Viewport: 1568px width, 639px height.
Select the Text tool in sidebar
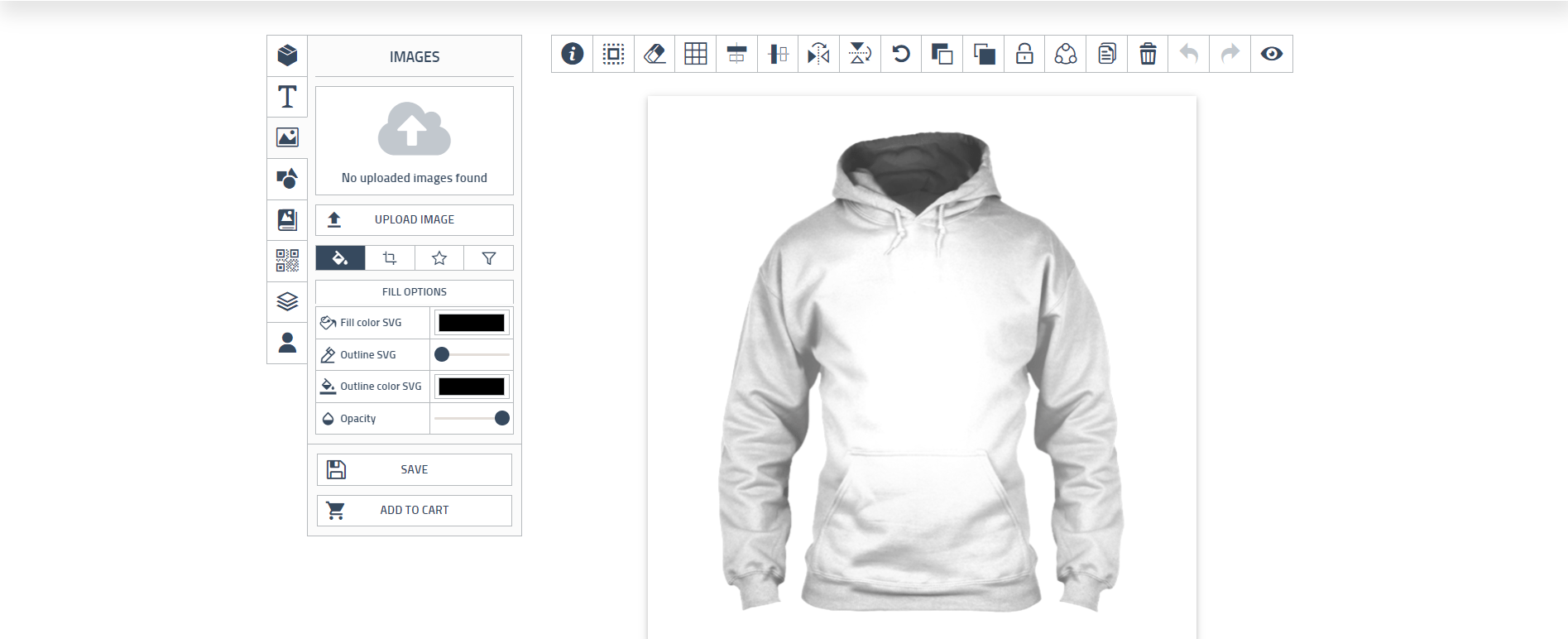coord(287,97)
